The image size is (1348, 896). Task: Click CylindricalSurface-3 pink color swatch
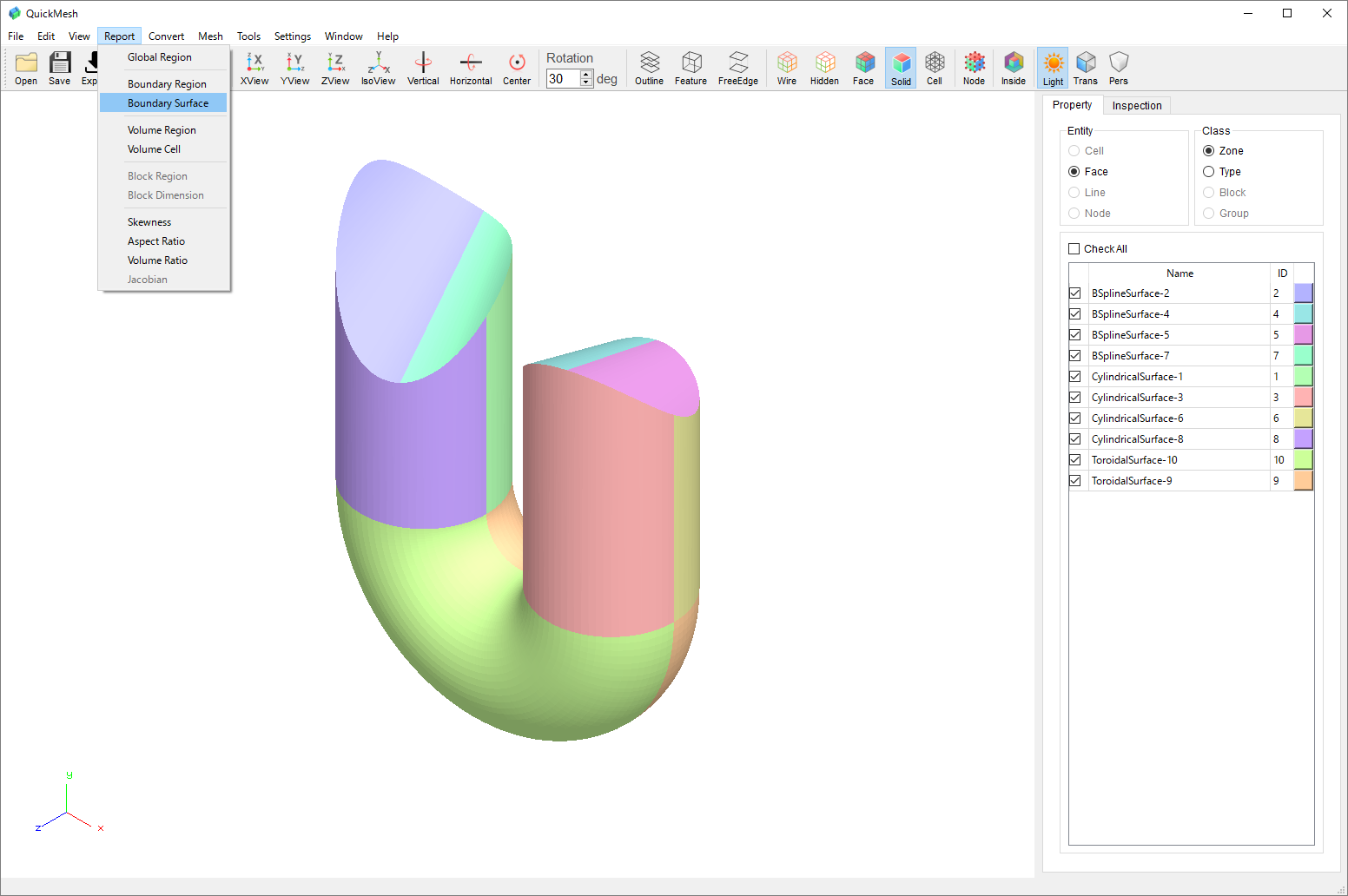point(1303,398)
